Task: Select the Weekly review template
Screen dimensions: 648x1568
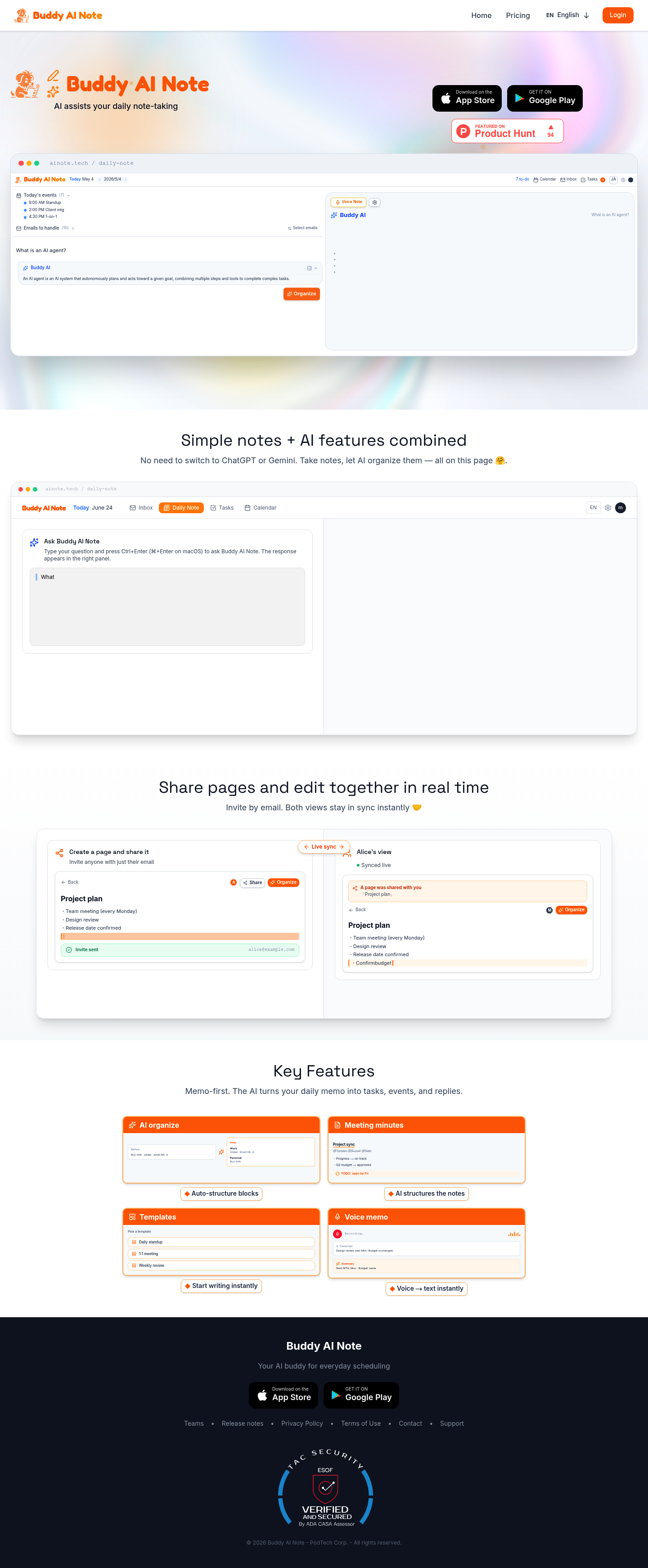Action: click(221, 1265)
